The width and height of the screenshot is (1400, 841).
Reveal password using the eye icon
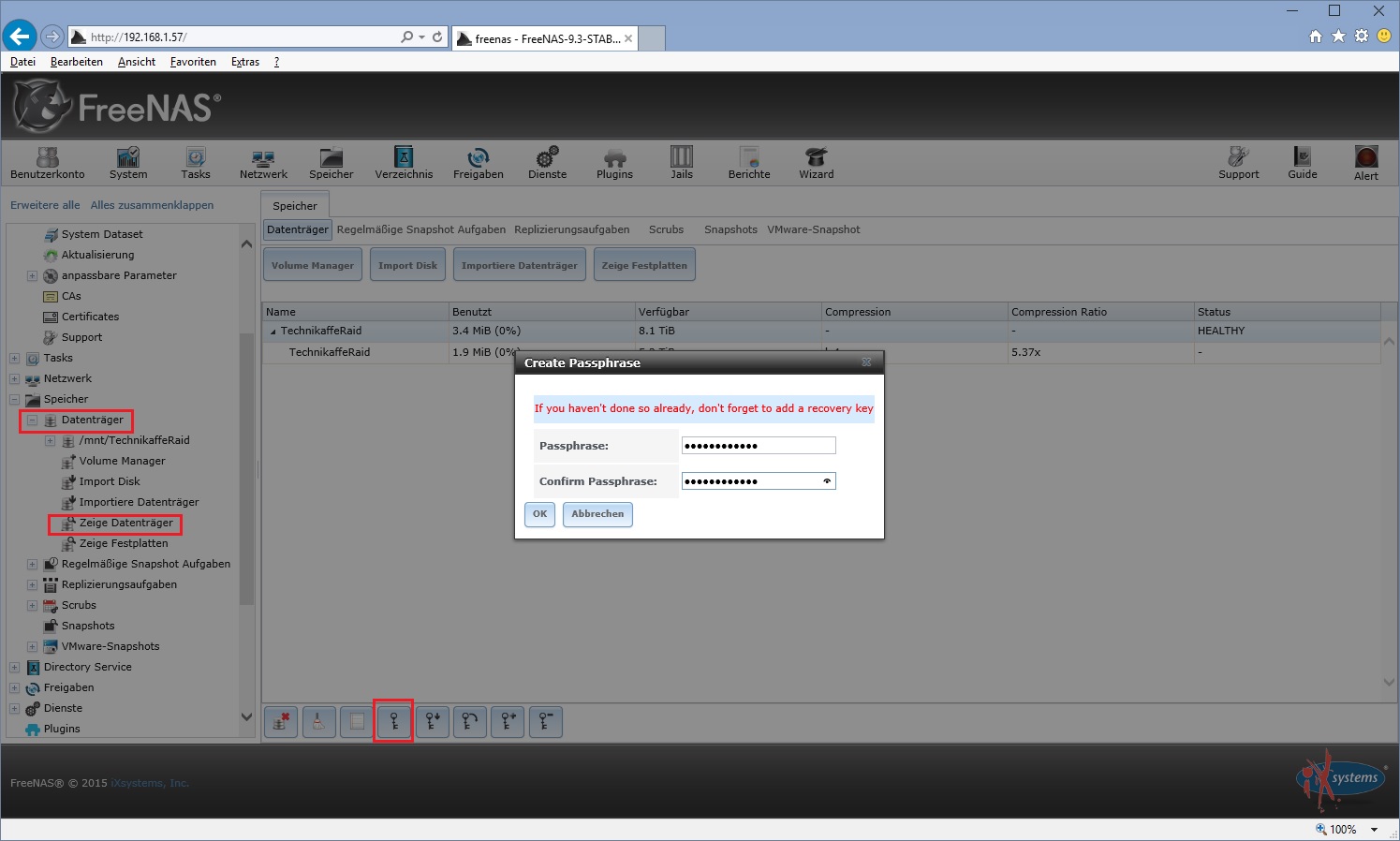827,481
